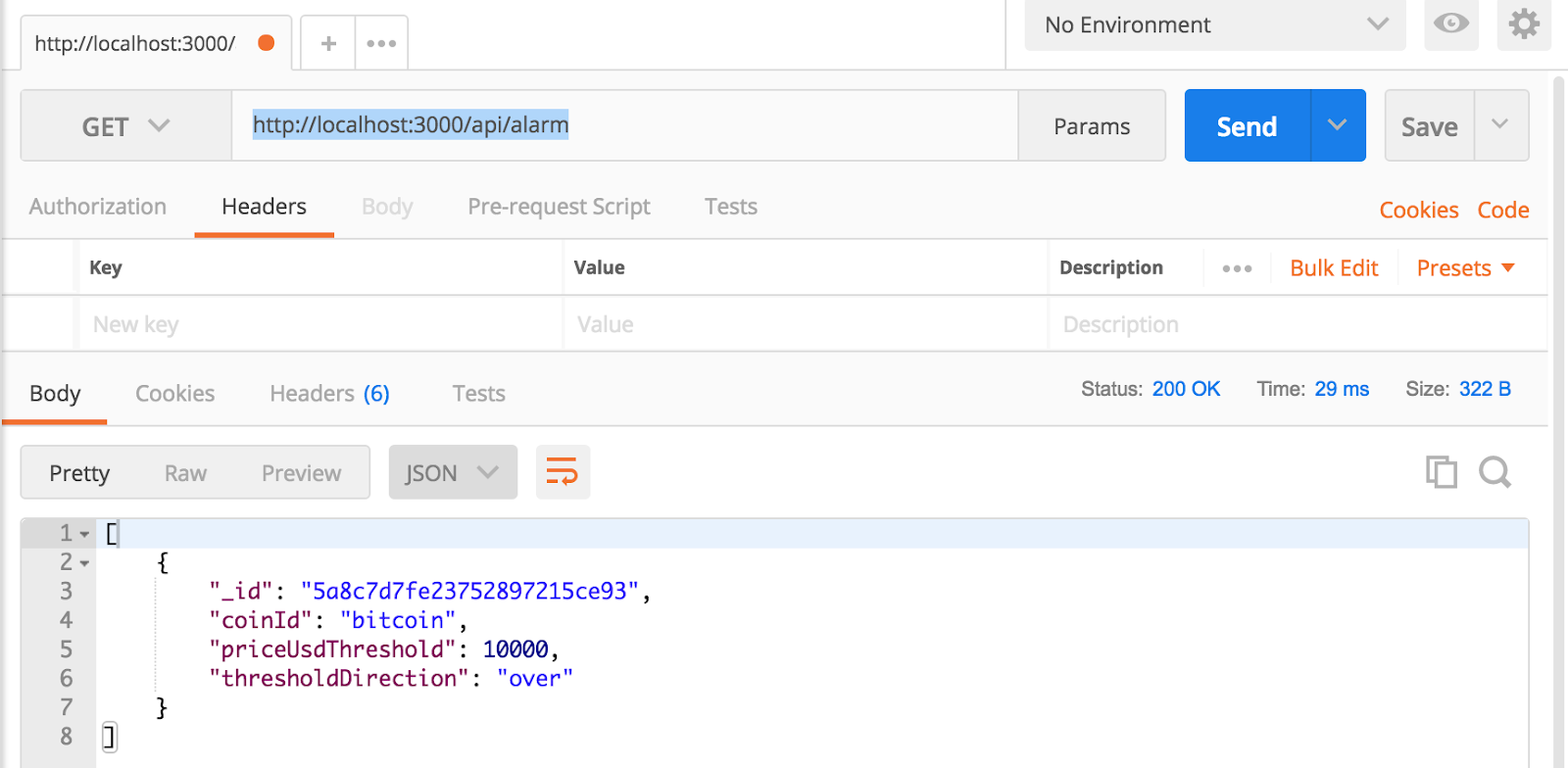Change the GET request method dropdown
Viewport: 1568px width, 768px height.
point(125,126)
